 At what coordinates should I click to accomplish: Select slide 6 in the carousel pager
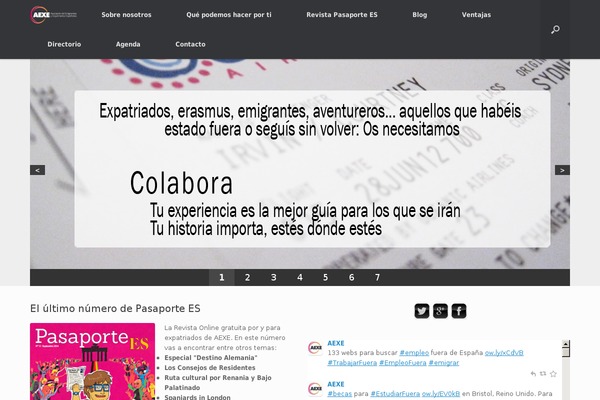pyautogui.click(x=351, y=277)
